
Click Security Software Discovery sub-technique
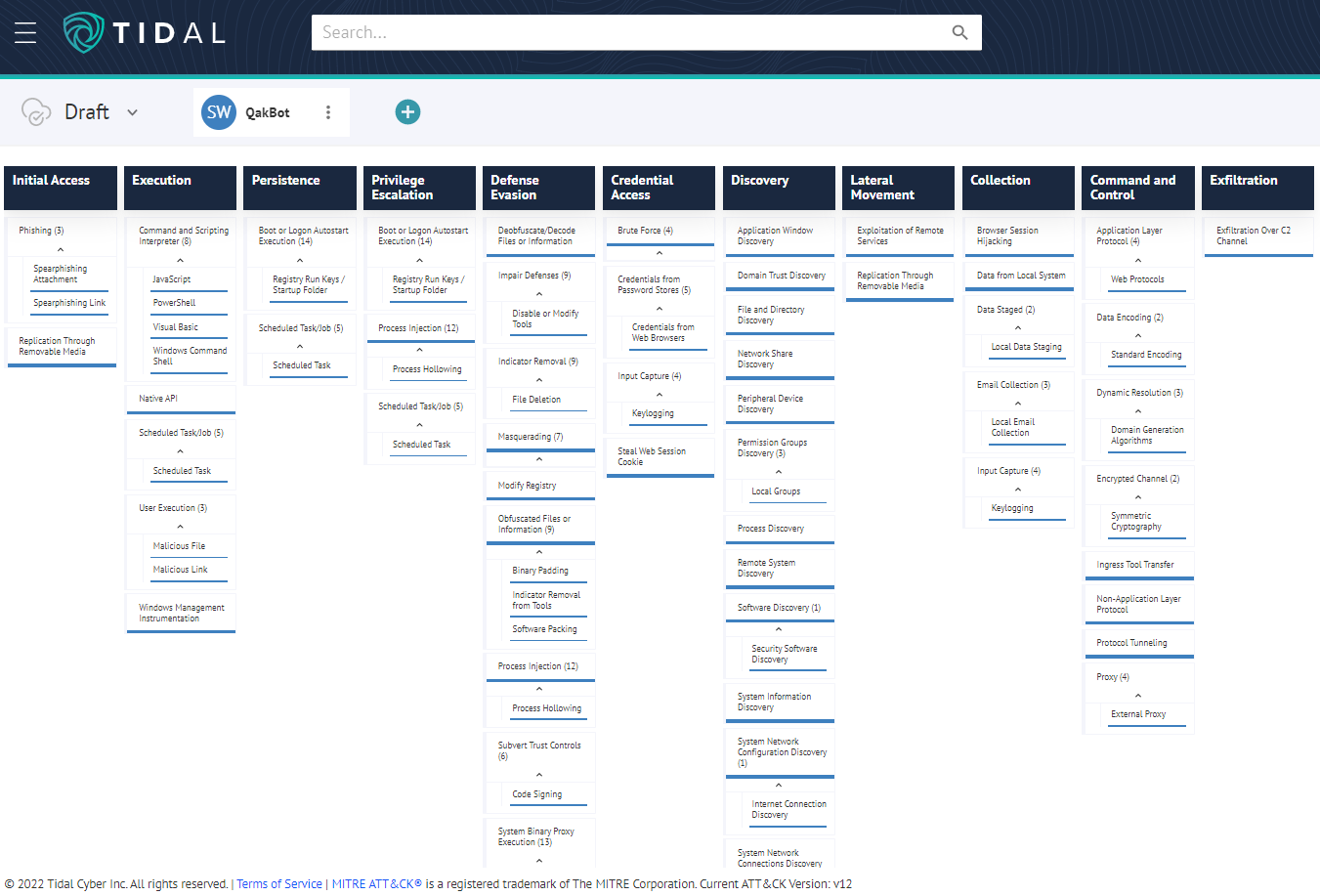(788, 655)
